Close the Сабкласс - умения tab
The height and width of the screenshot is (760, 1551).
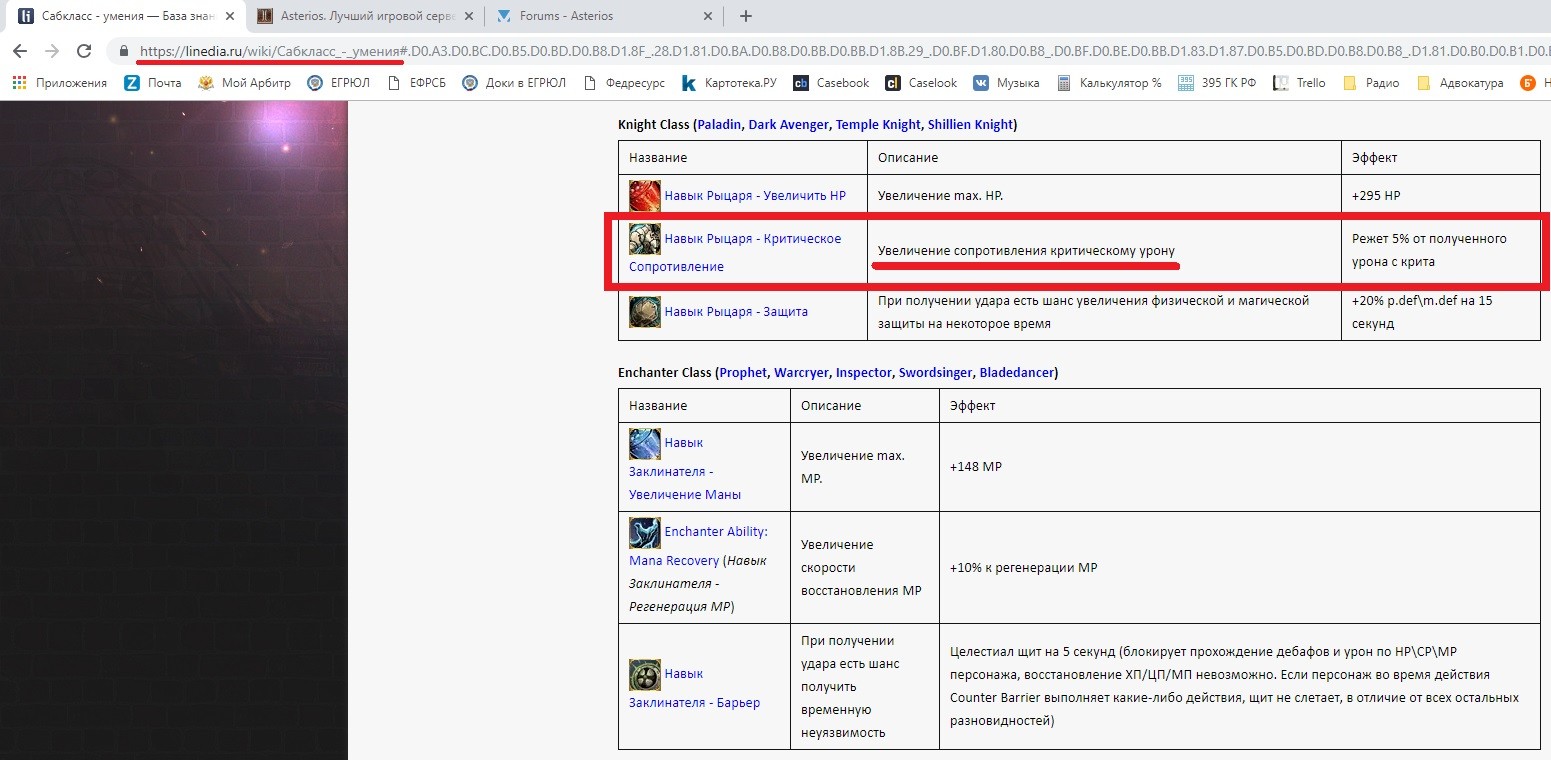229,16
